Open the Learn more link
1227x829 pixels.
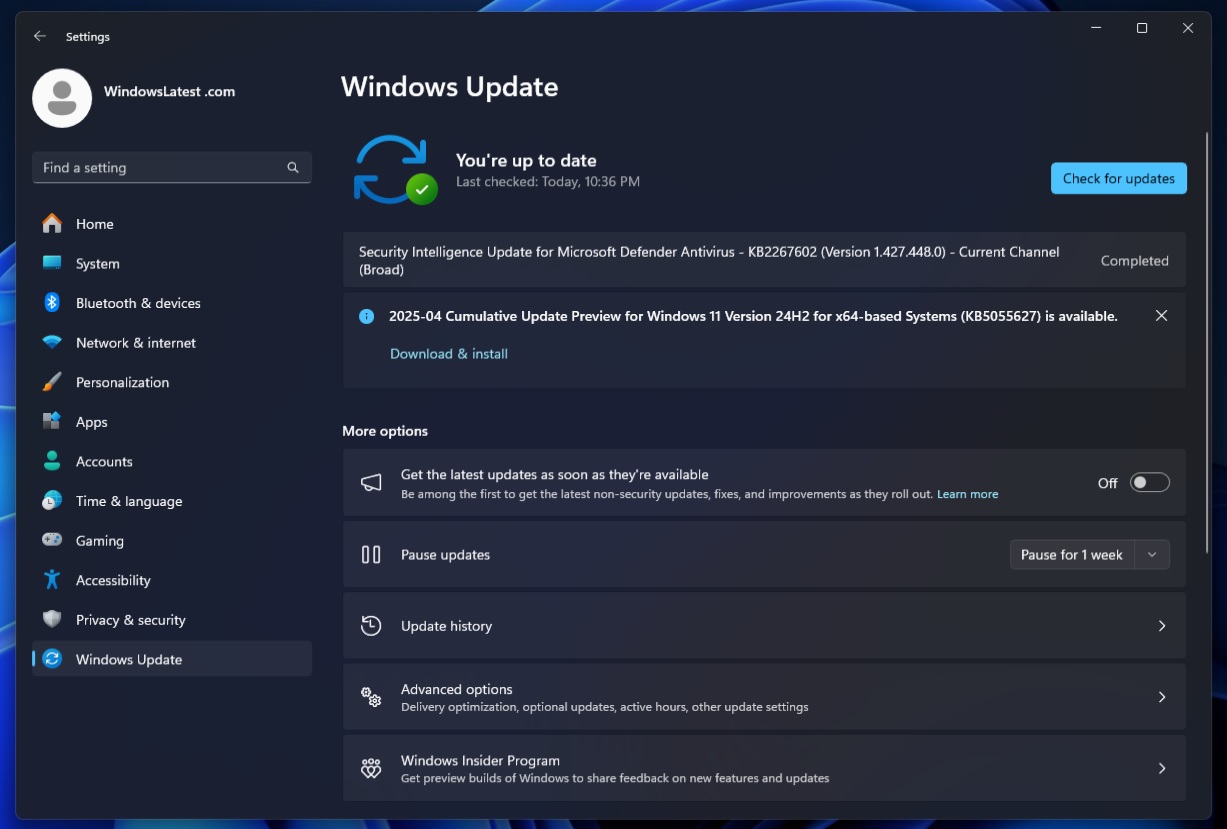point(966,493)
